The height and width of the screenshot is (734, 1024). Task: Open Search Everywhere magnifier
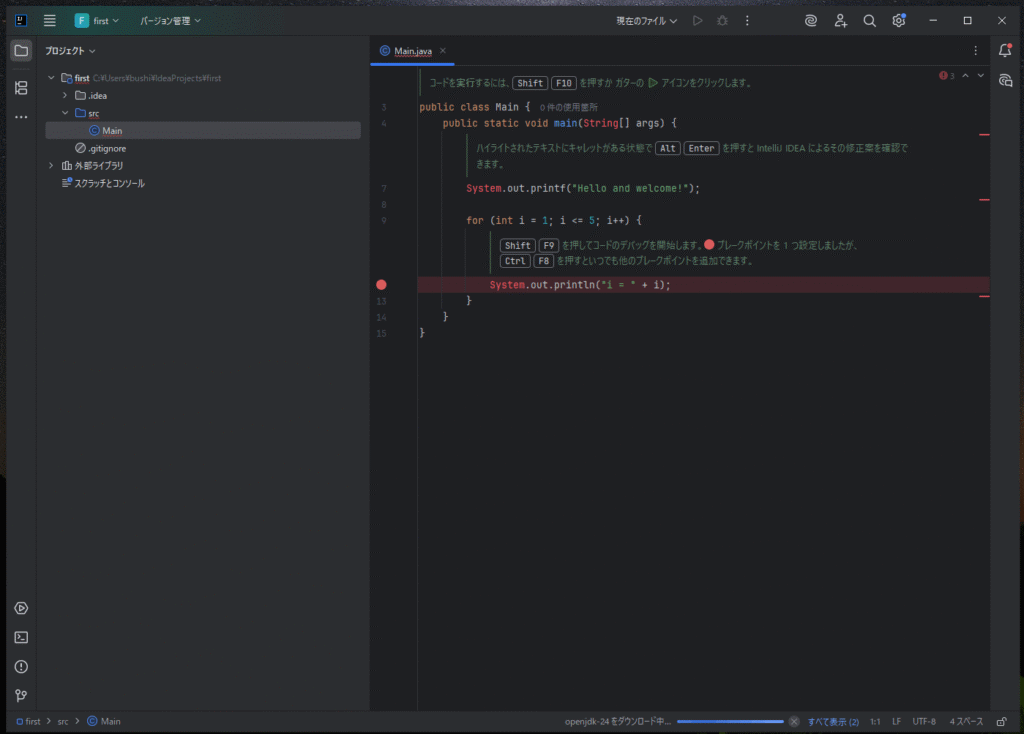(869, 21)
